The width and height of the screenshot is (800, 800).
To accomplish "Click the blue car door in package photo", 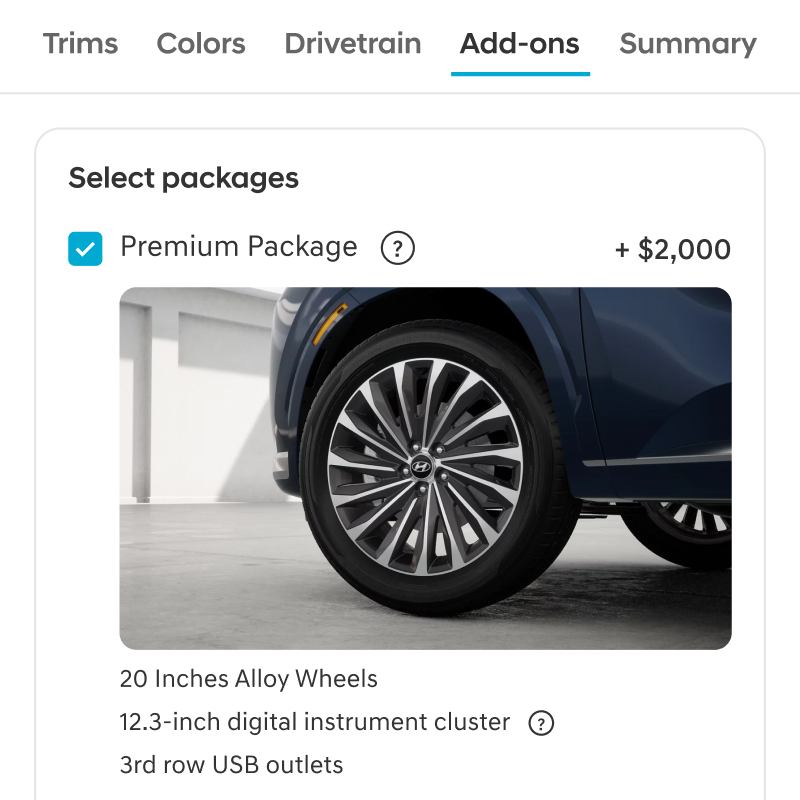I will pyautogui.click(x=660, y=380).
